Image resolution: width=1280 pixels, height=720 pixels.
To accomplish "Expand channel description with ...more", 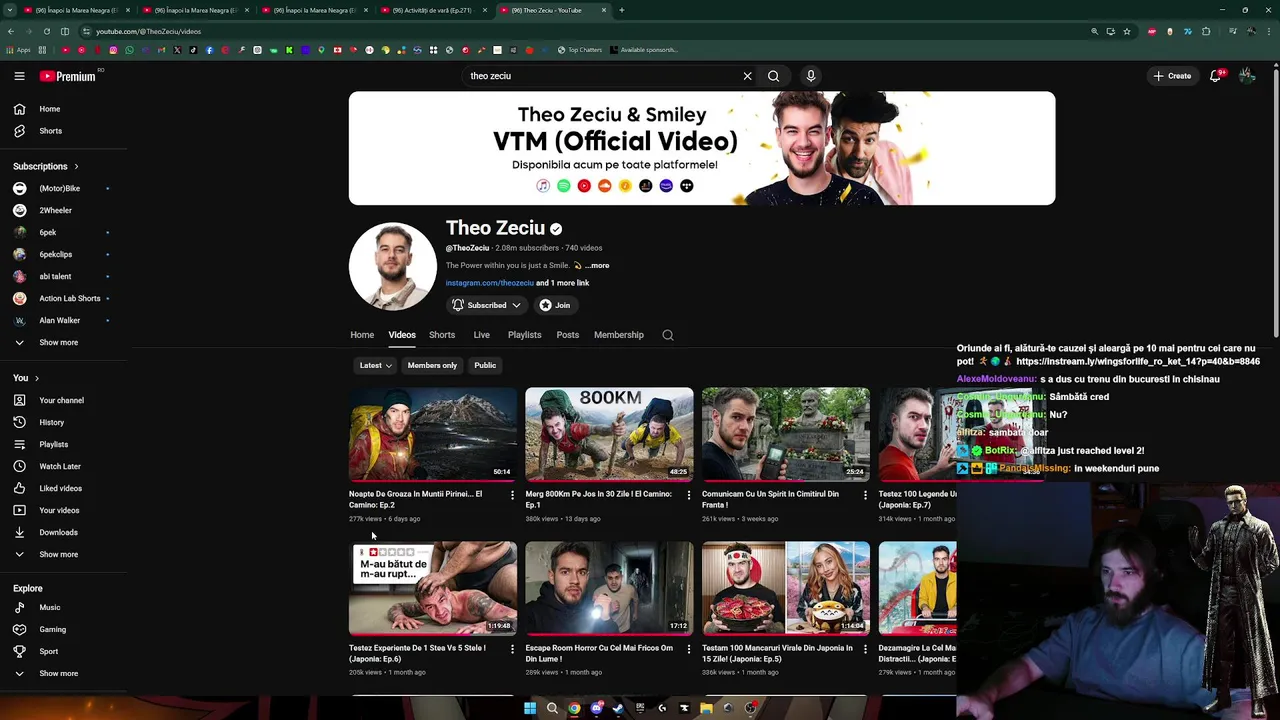I will (597, 266).
